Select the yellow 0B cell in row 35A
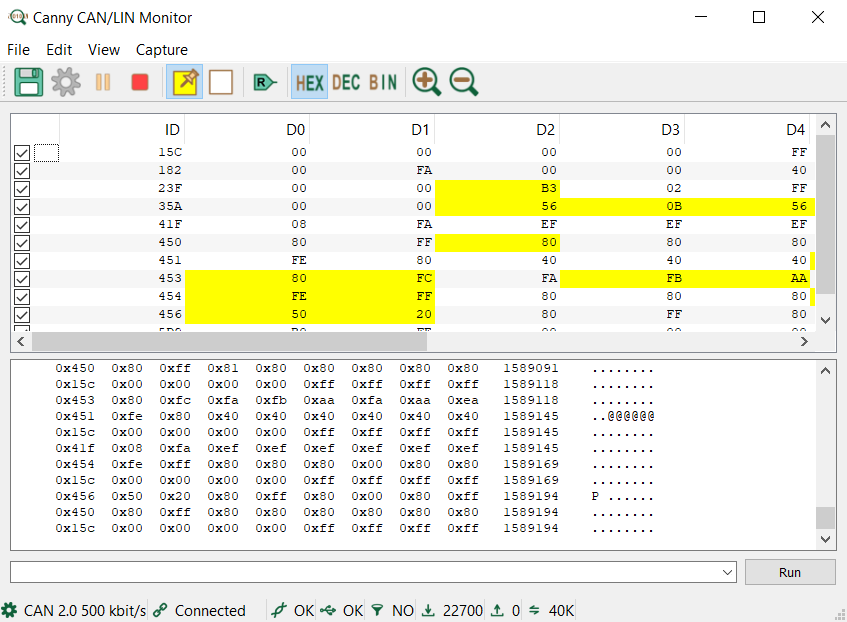The image size is (847, 622). [x=622, y=206]
